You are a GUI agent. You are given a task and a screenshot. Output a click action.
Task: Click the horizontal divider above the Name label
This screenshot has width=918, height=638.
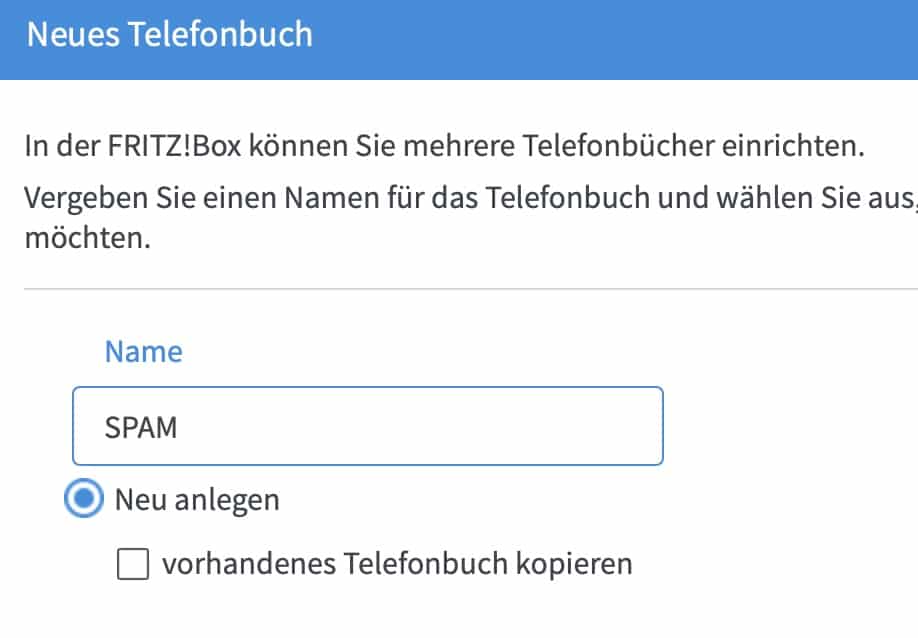[470, 290]
